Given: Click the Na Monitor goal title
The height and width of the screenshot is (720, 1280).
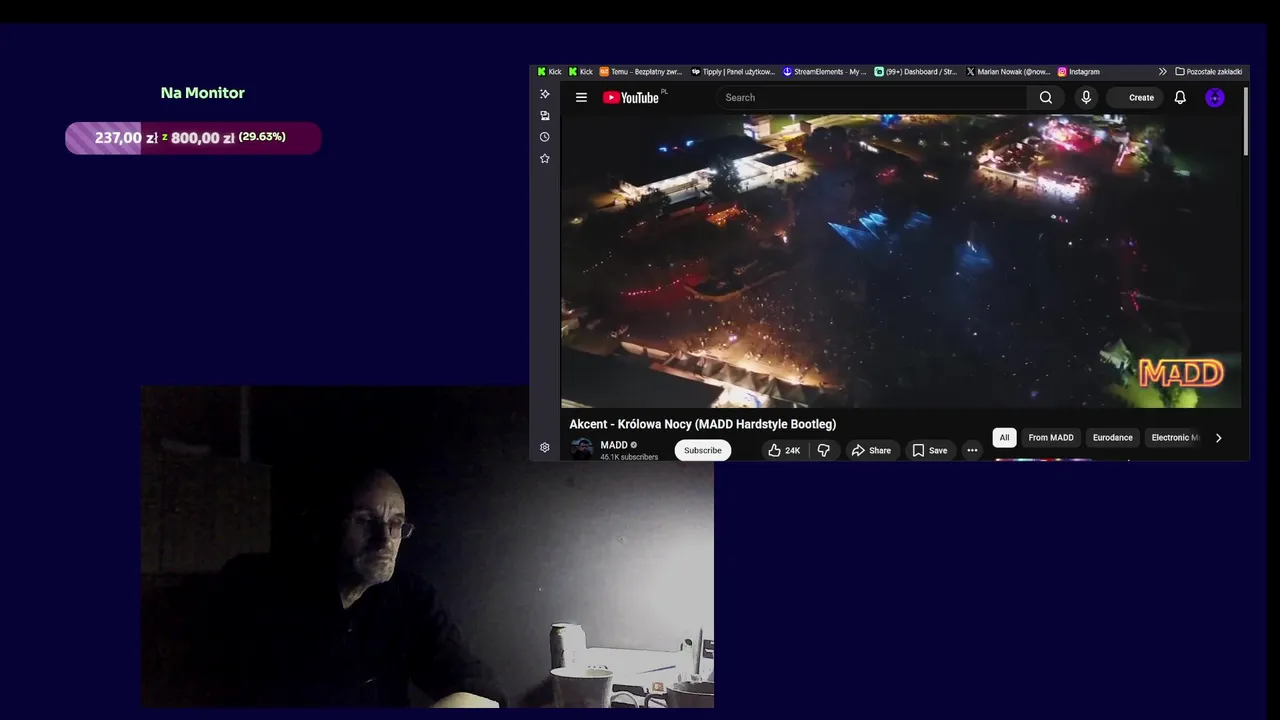Looking at the screenshot, I should 203,93.
